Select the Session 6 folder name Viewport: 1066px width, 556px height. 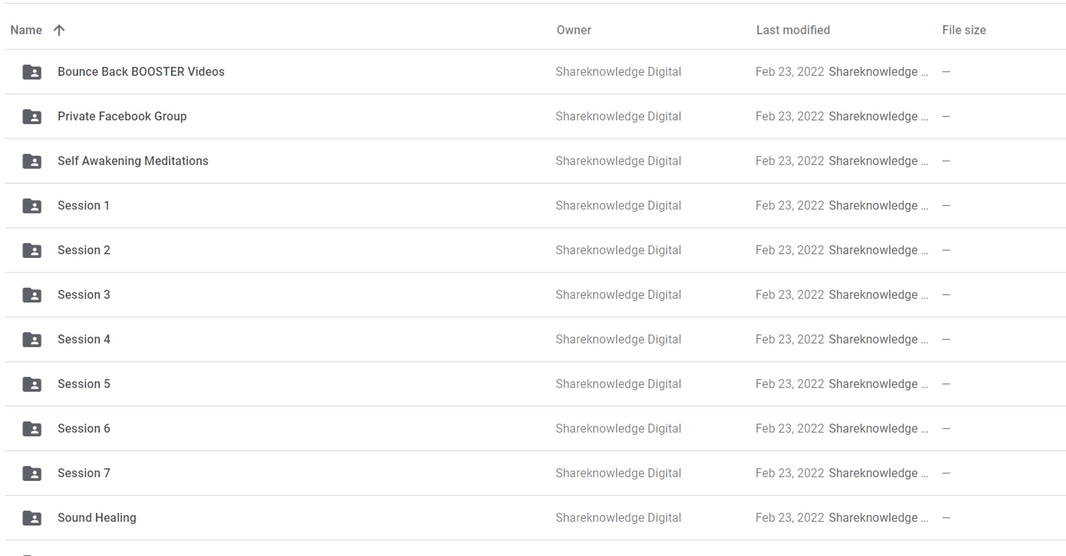(84, 428)
